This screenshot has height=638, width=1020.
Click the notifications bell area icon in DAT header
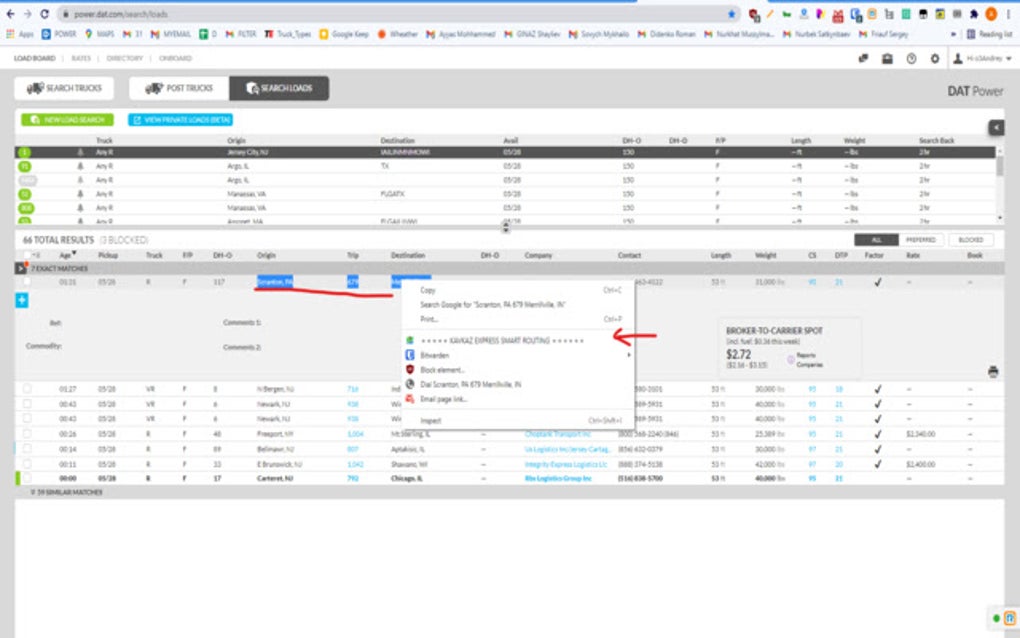(864, 60)
